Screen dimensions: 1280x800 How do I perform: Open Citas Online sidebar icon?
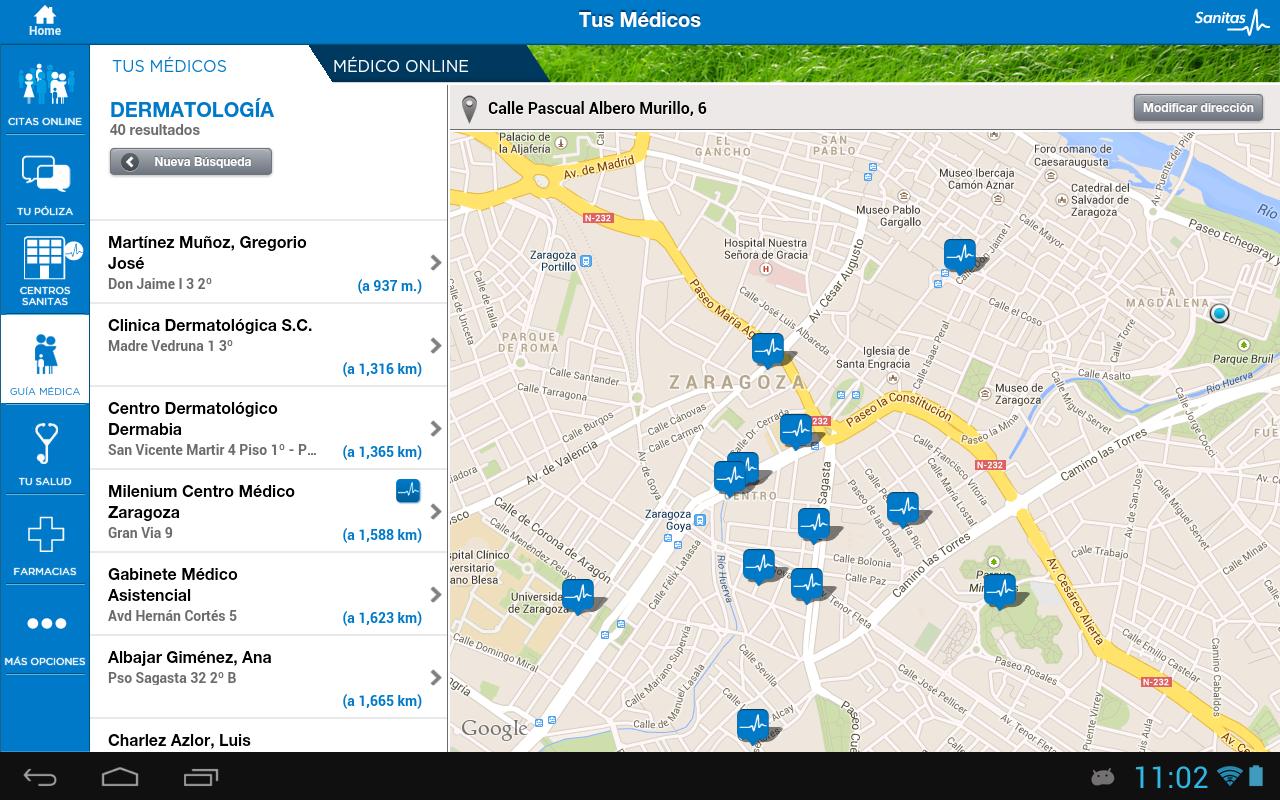coord(45,90)
